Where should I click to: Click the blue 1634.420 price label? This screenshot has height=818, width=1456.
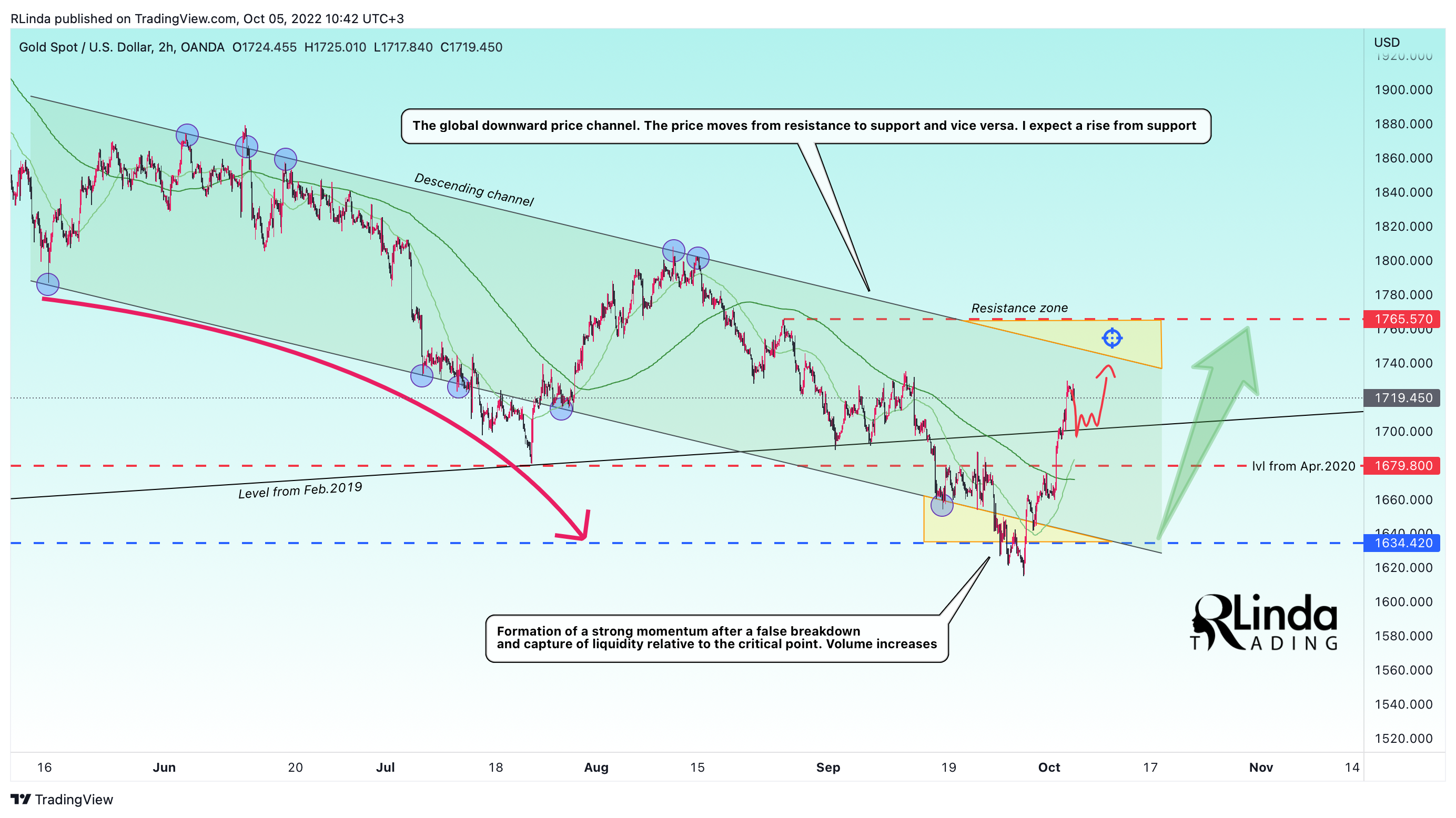(x=1402, y=544)
